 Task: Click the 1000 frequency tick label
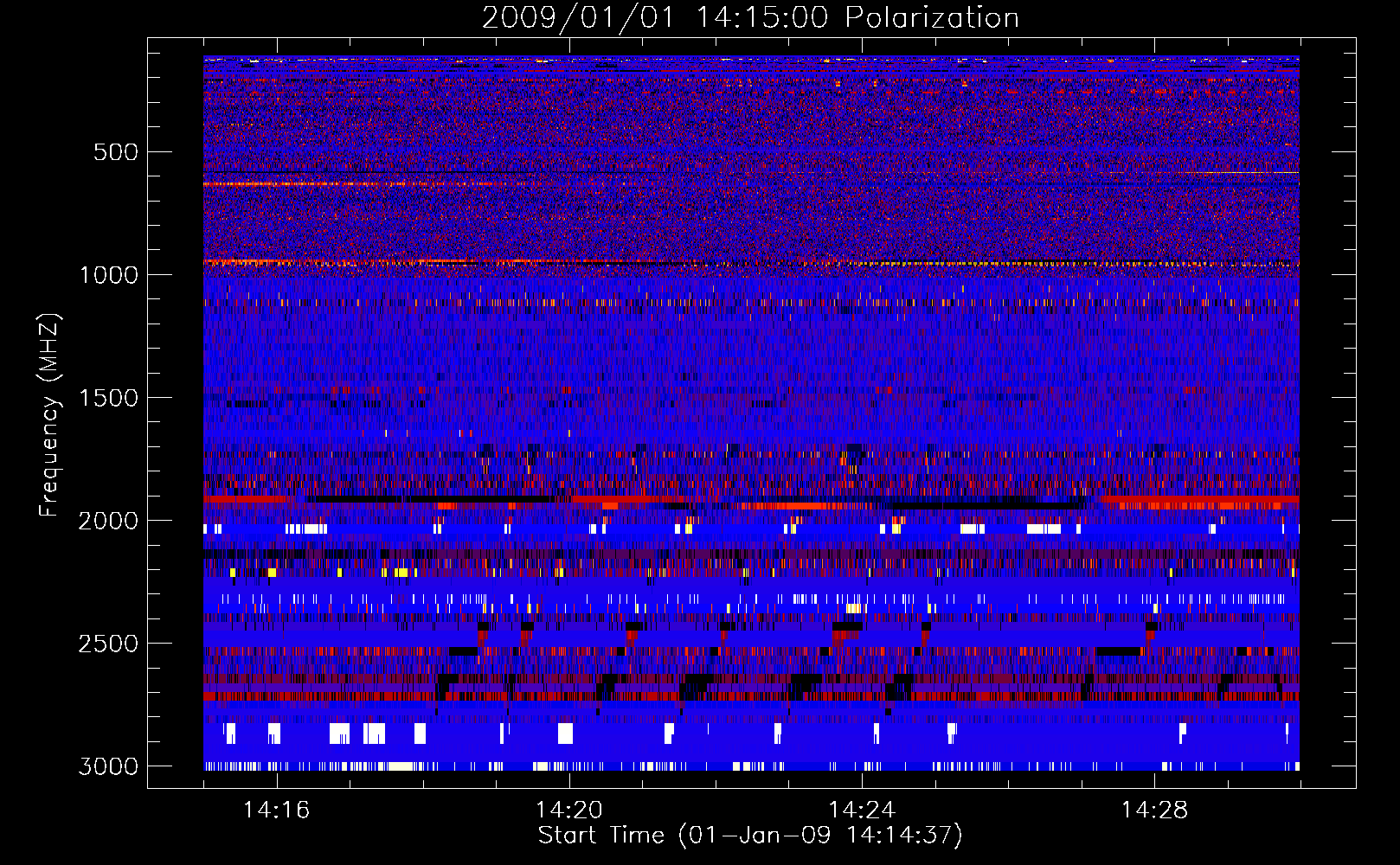point(108,275)
